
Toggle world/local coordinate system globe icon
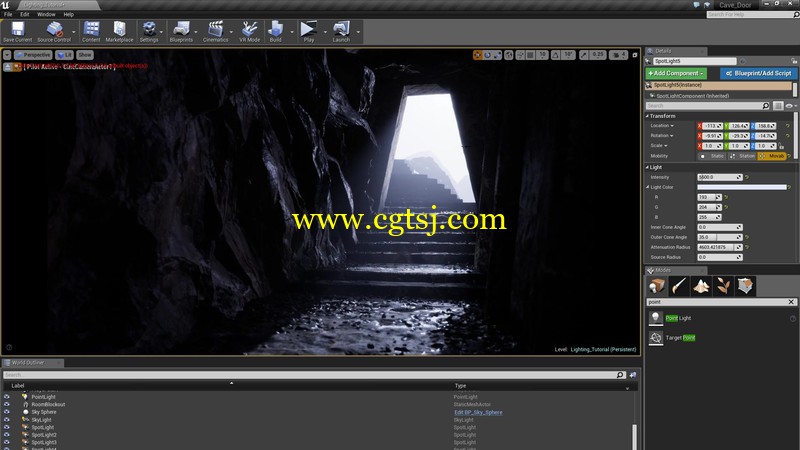pyautogui.click(x=509, y=55)
